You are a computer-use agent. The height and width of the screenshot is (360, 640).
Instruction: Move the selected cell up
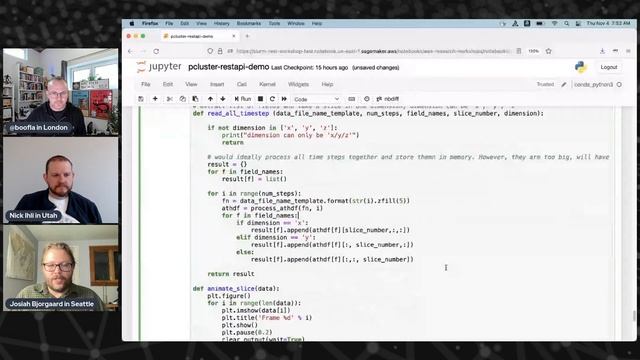tap(210, 99)
